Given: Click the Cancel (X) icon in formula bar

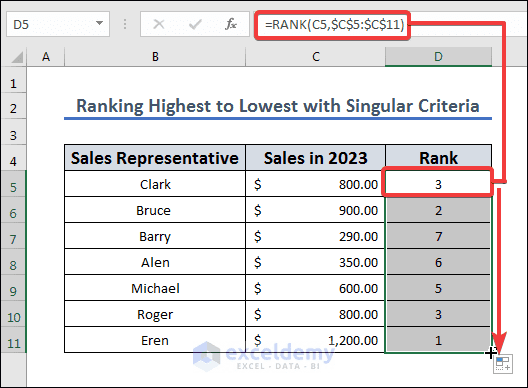Looking at the screenshot, I should pyautogui.click(x=159, y=24).
